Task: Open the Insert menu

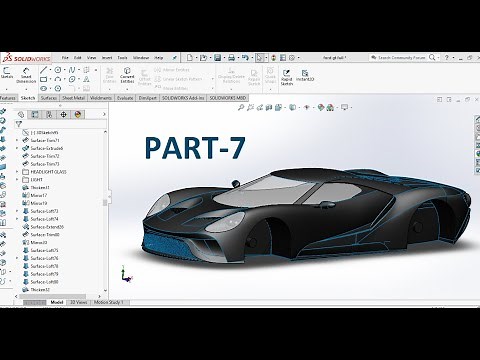Action: click(107, 58)
